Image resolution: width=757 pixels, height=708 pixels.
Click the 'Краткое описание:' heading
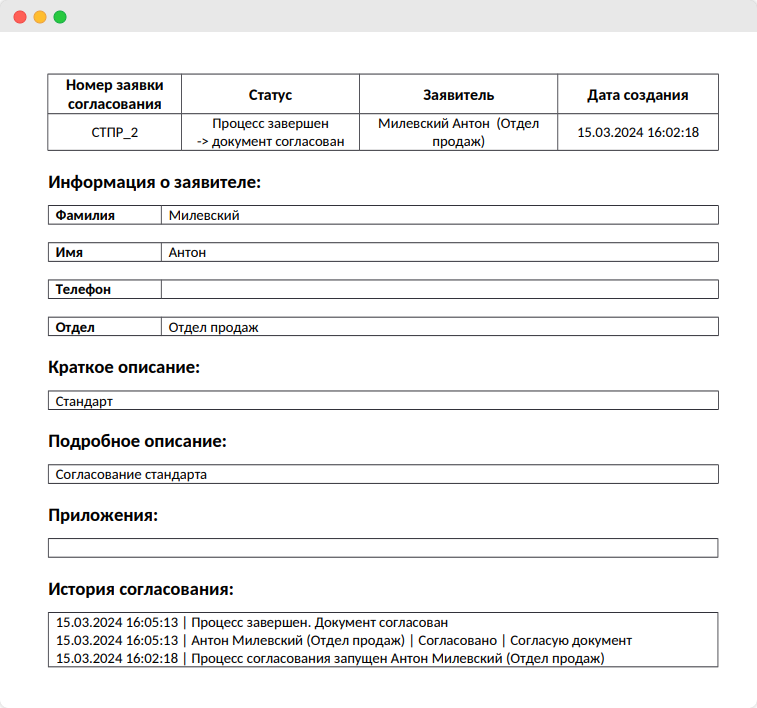124,367
